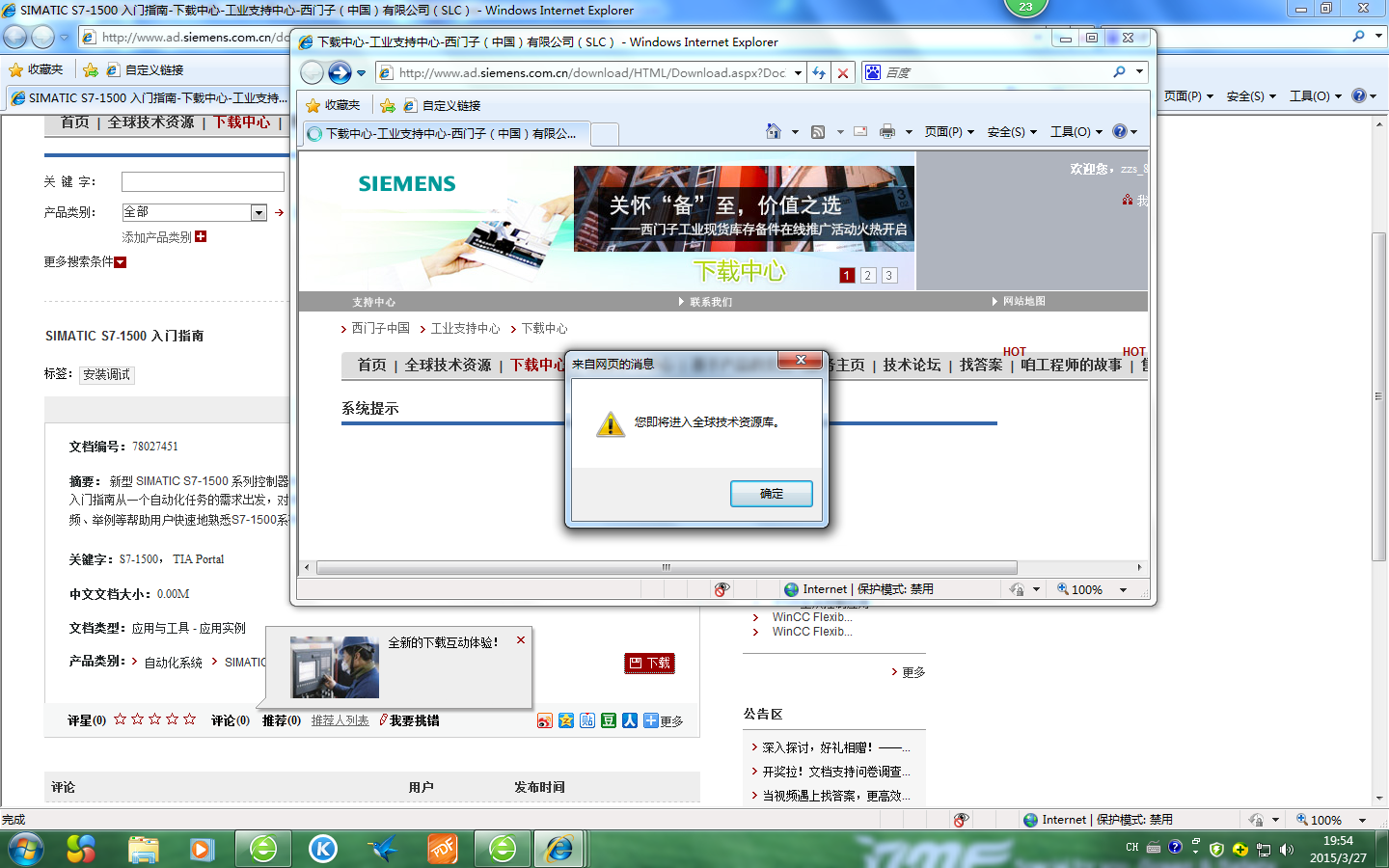Click the 安装调试 tag
Viewport: 1389px width, 868px height.
point(106,374)
